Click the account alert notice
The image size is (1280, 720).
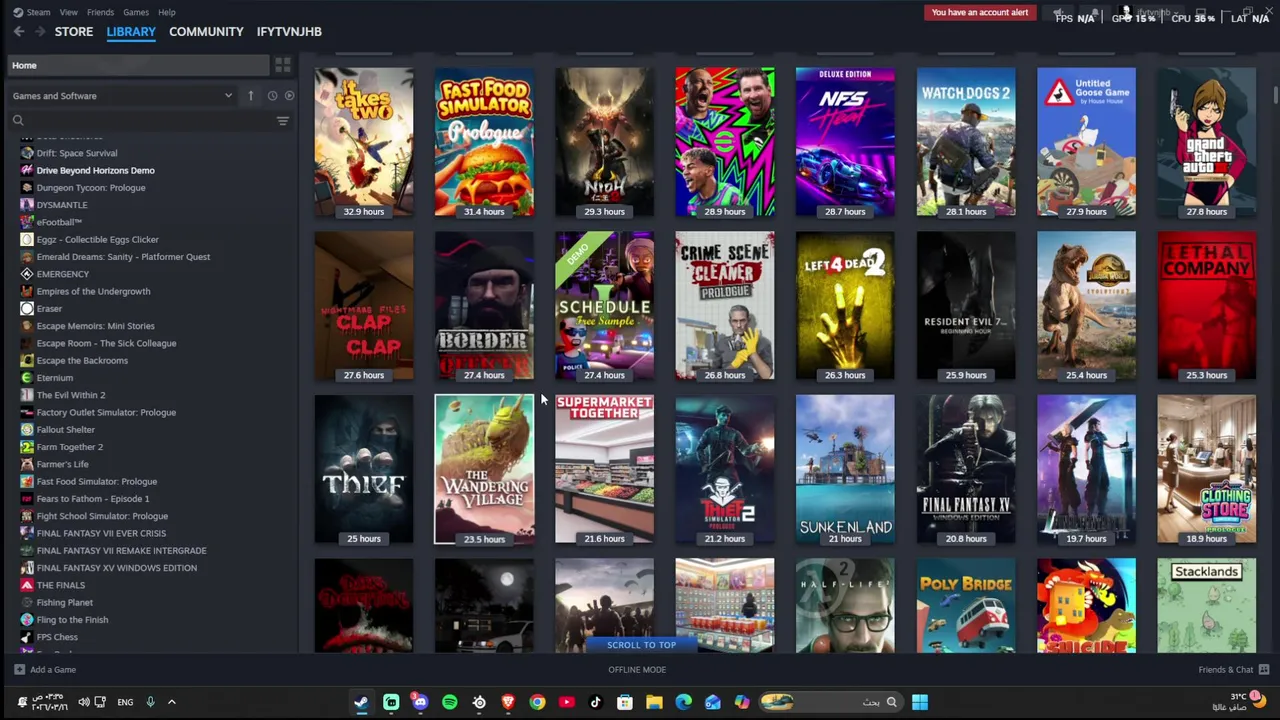click(980, 12)
